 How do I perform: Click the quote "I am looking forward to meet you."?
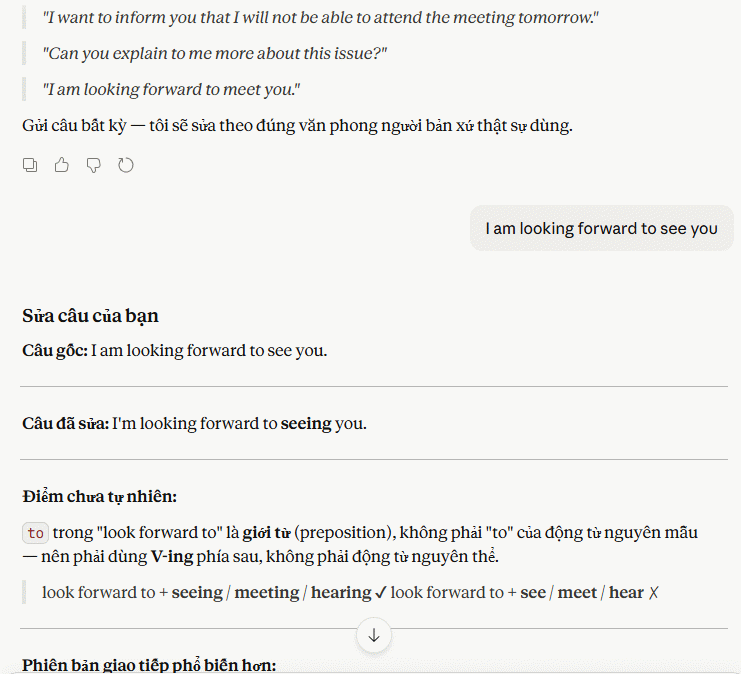(x=171, y=89)
